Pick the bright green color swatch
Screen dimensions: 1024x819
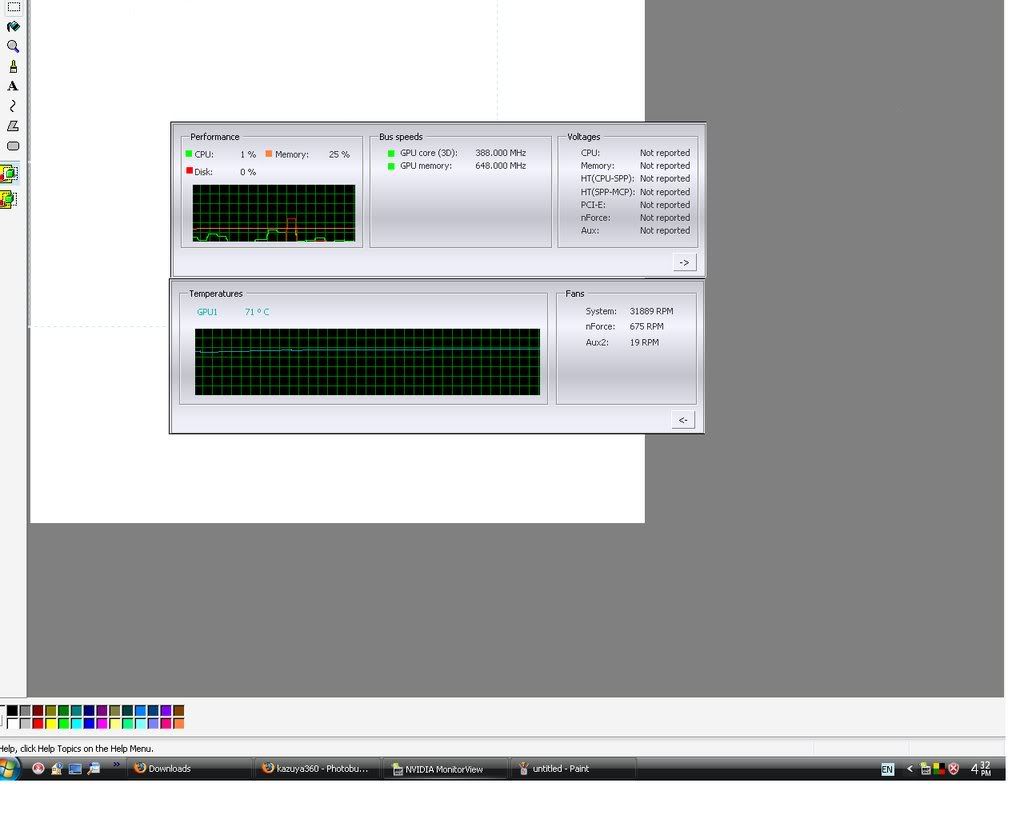(x=63, y=723)
